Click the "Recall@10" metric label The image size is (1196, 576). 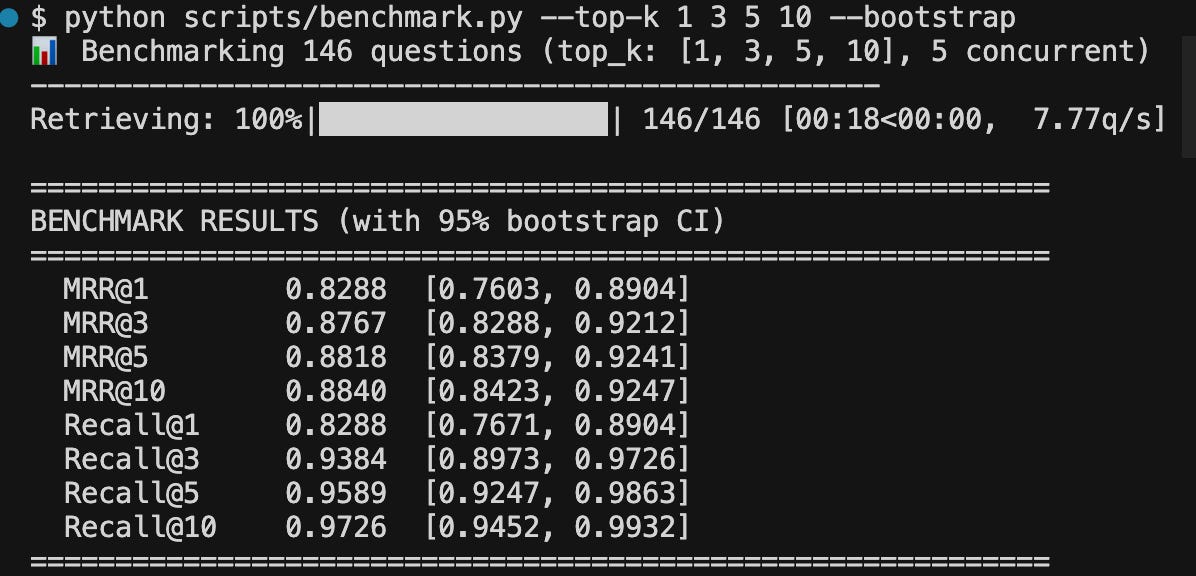[140, 526]
